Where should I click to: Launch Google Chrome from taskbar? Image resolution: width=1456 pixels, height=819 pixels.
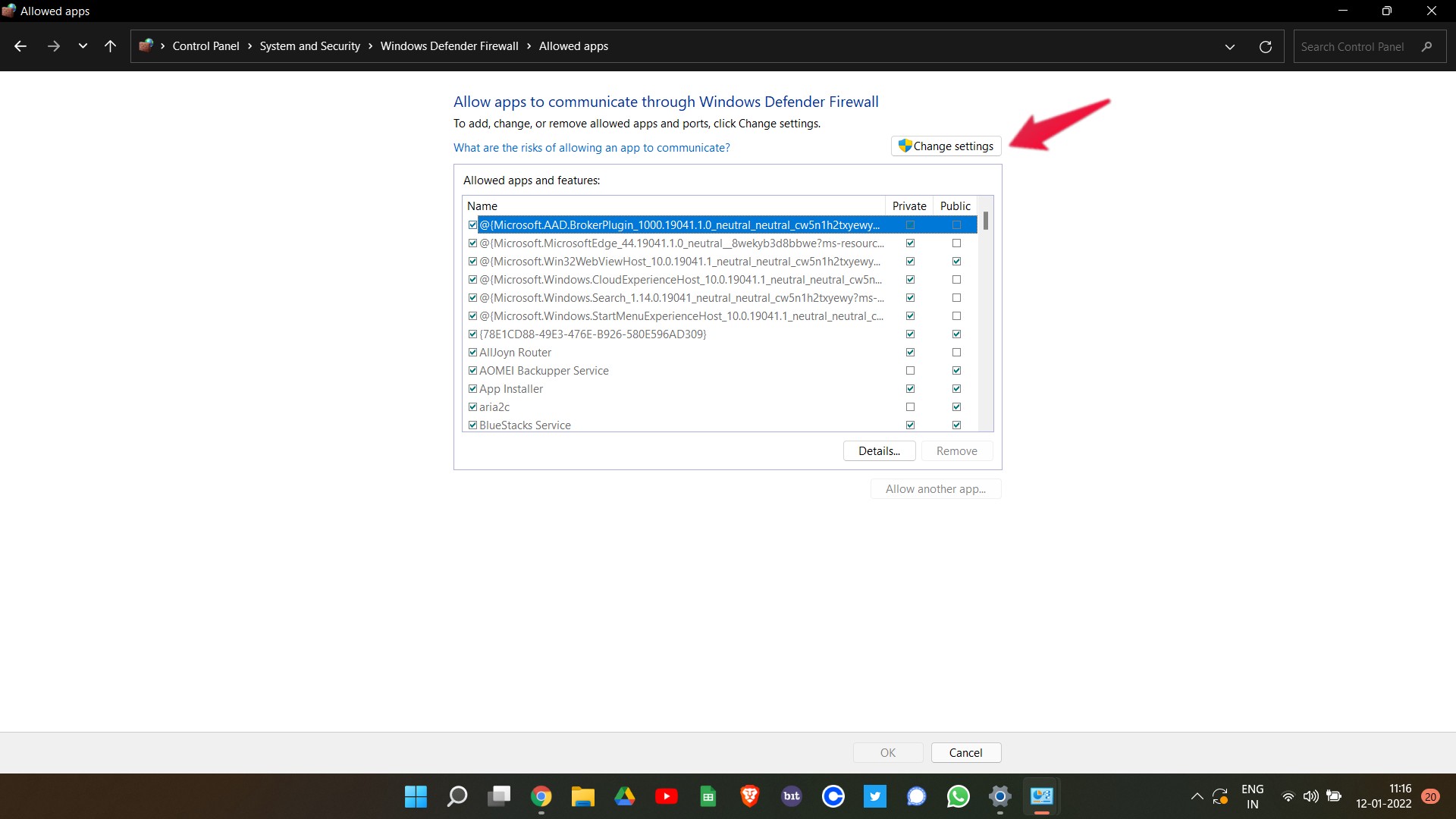541,796
